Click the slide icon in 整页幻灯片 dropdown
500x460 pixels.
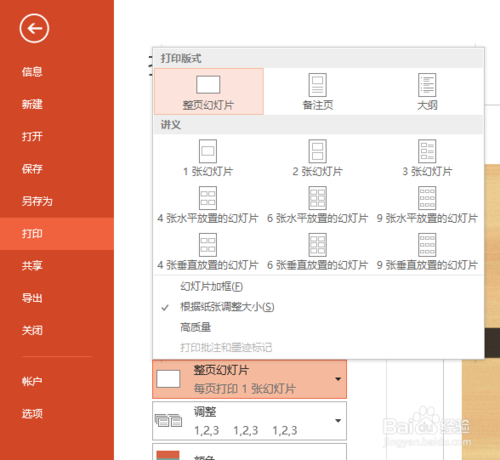point(168,379)
